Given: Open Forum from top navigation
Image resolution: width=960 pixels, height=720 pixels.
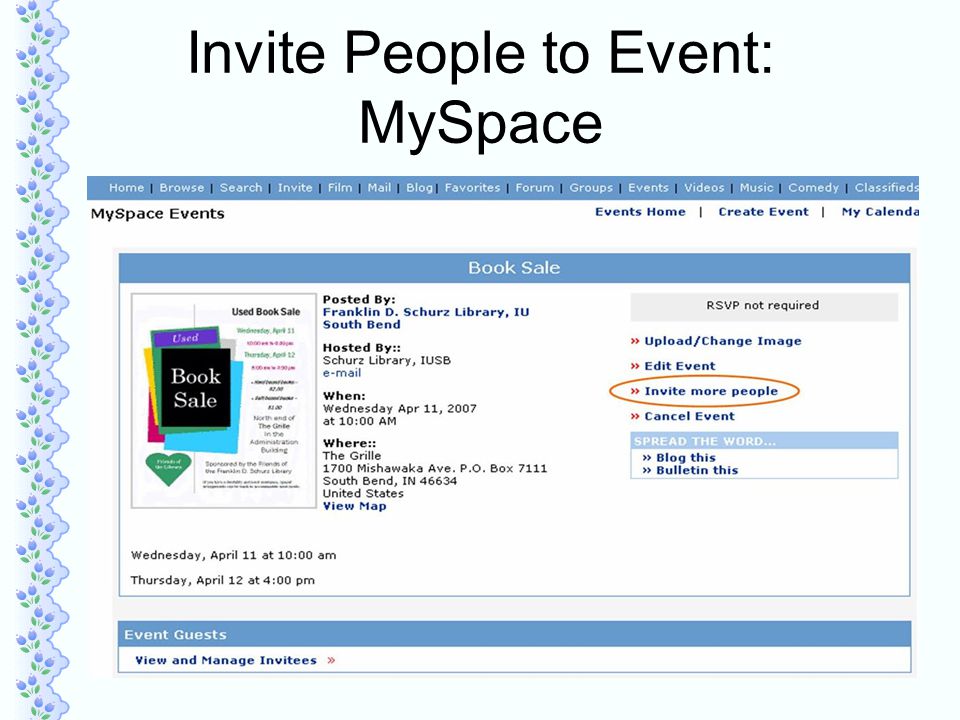Looking at the screenshot, I should coord(534,187).
